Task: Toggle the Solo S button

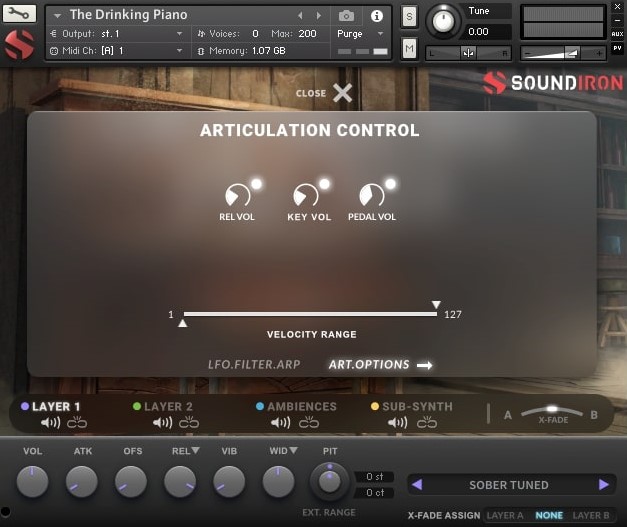Action: pos(409,16)
